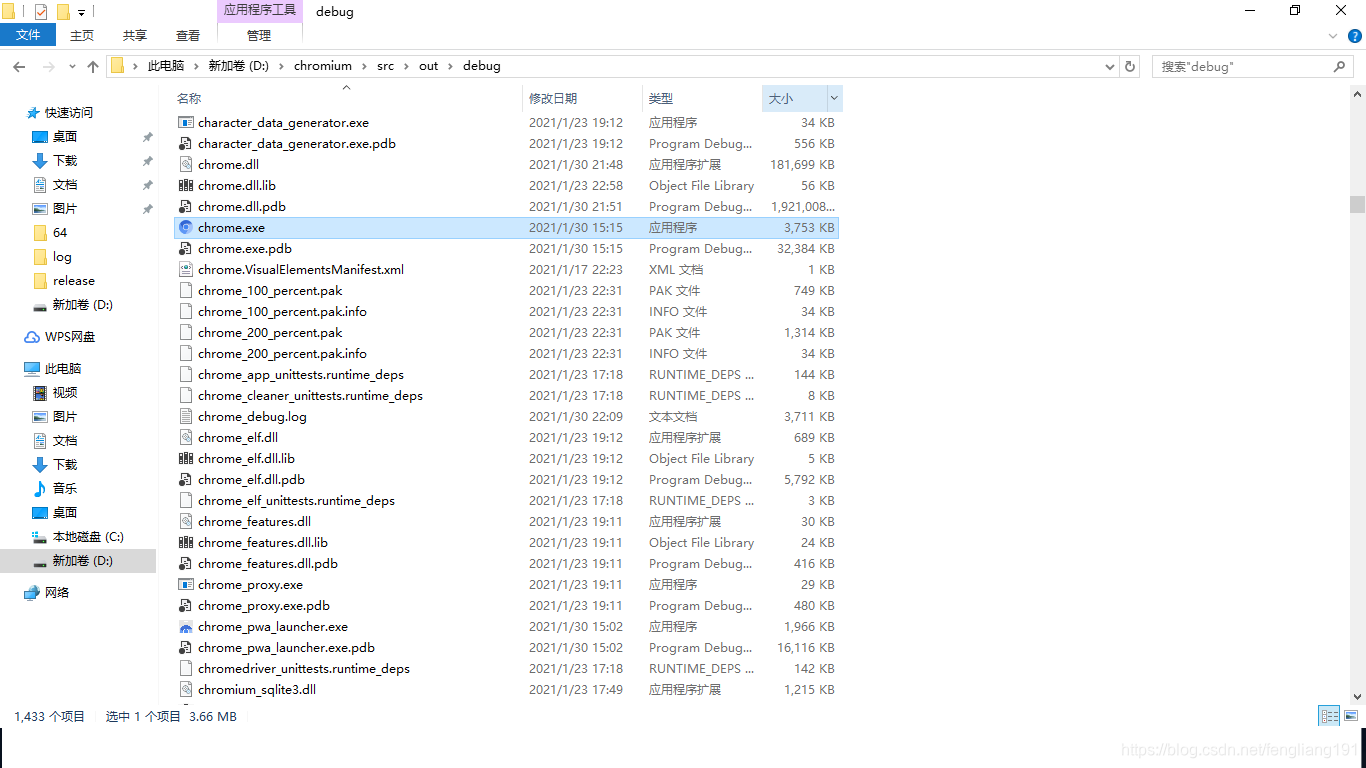Image resolution: width=1366 pixels, height=768 pixels.
Task: Open the release folder in quick access
Action: point(74,281)
